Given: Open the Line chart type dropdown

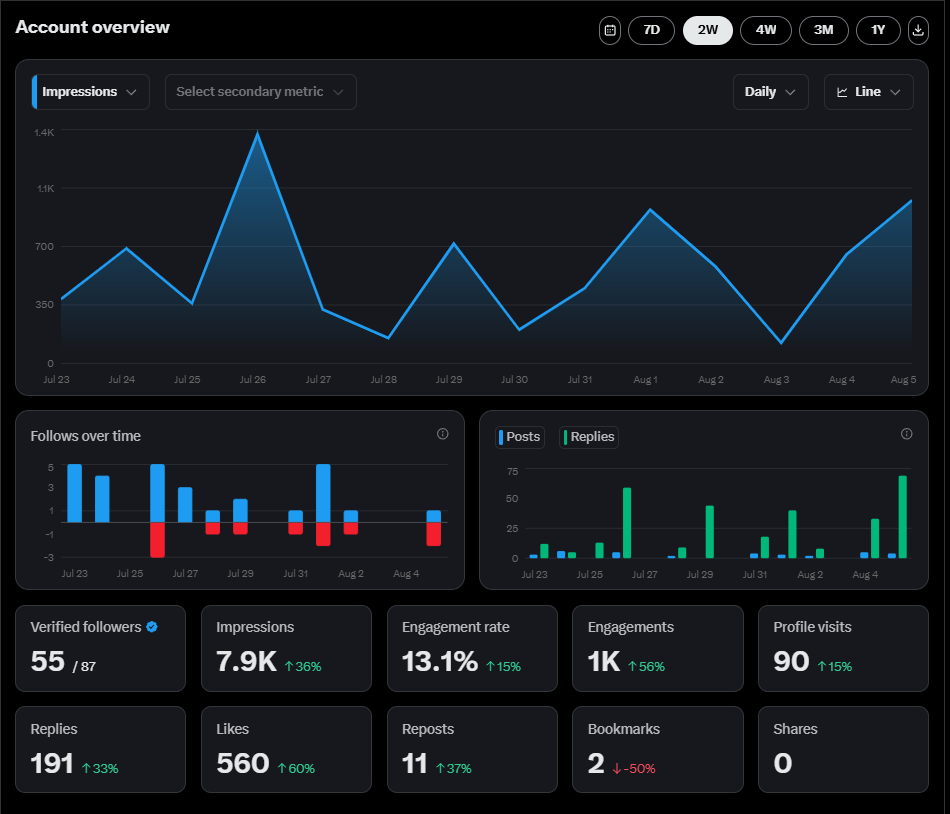Looking at the screenshot, I should 869,92.
